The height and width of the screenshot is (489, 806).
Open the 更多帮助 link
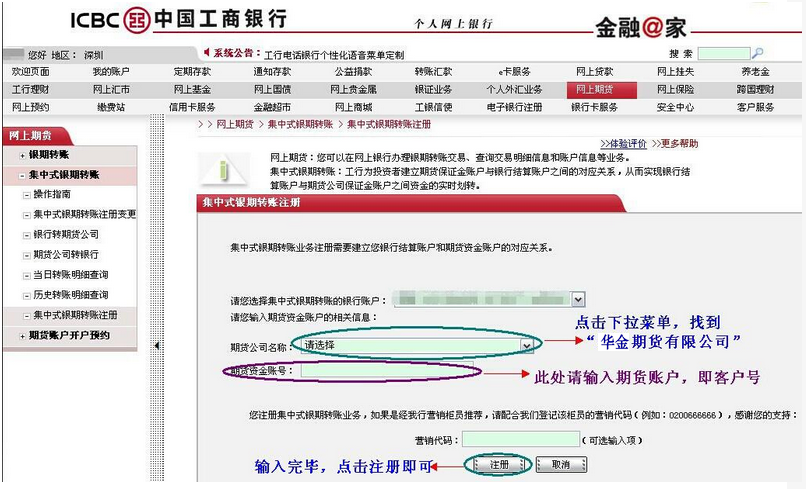point(675,143)
